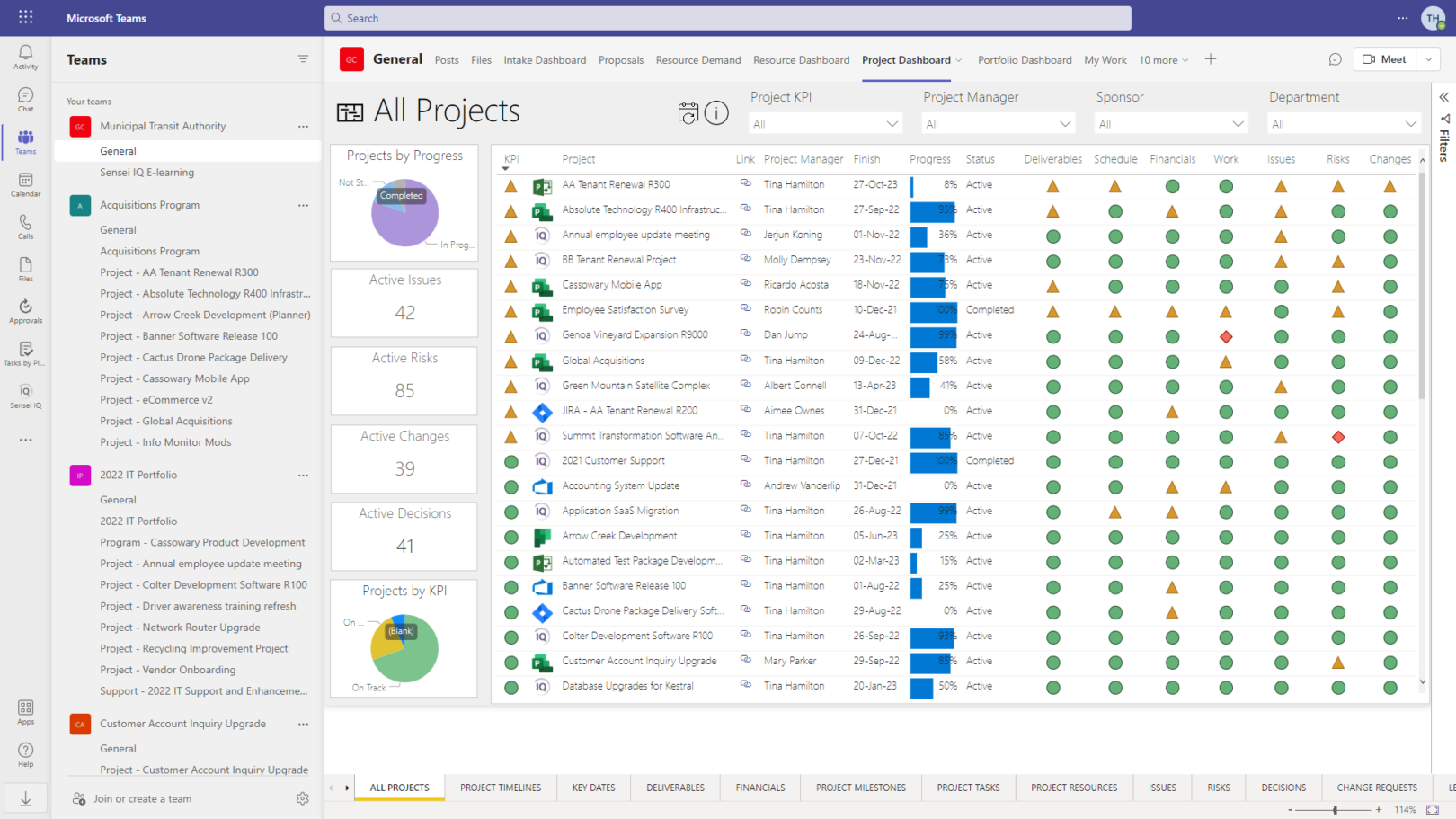This screenshot has width=1456, height=819.
Task: Click the zoom in plus button
Action: pyautogui.click(x=1378, y=810)
